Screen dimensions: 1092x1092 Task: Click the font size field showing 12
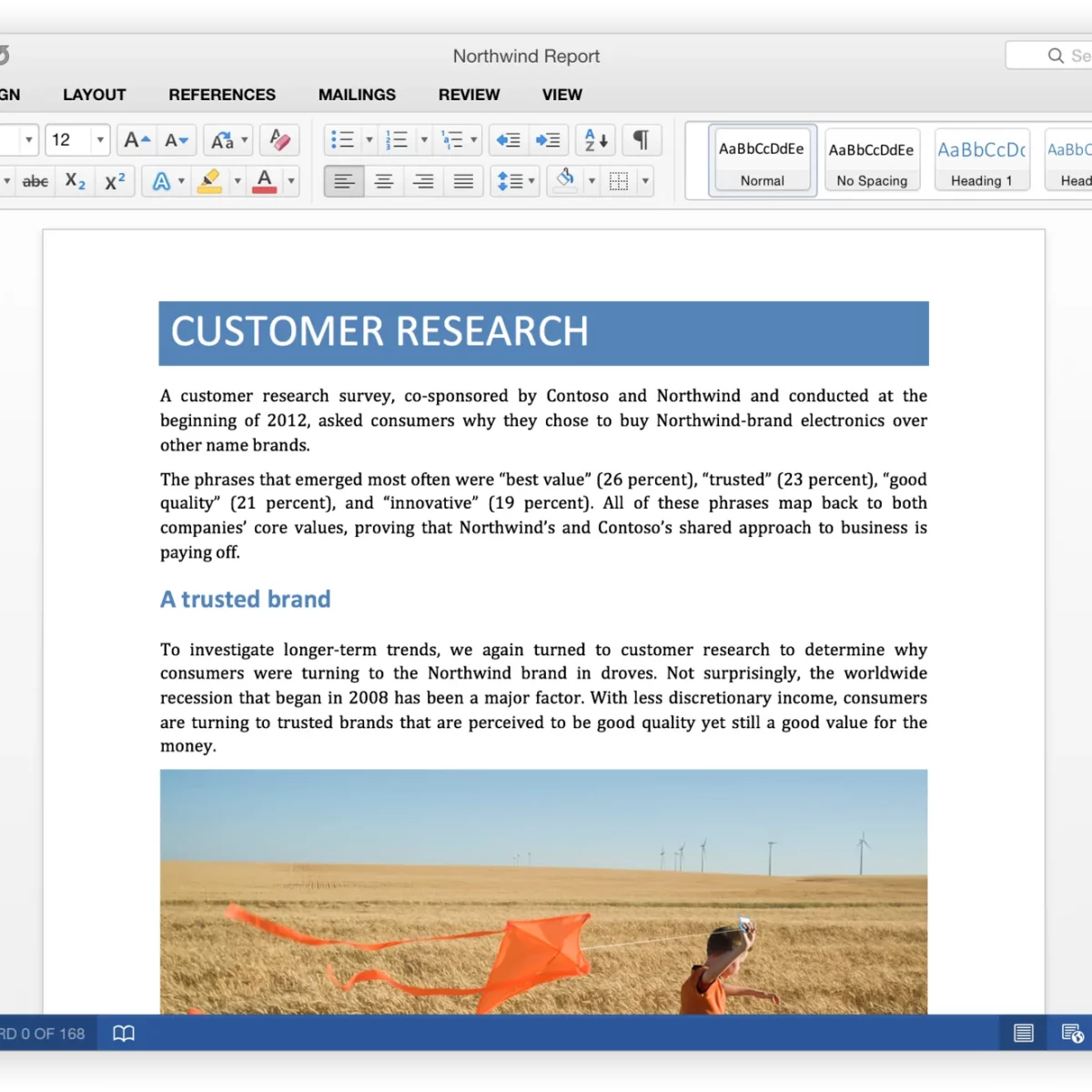(68, 140)
